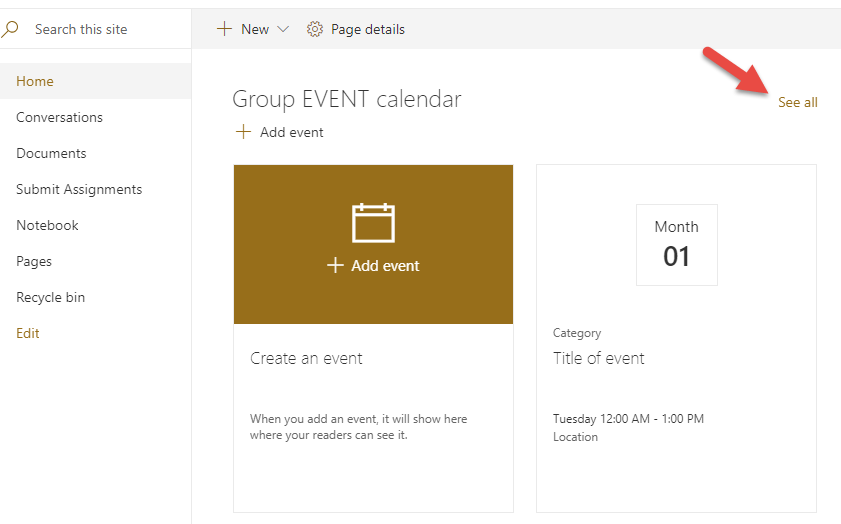Click the Month 01 date thumbnail
The height and width of the screenshot is (524, 841).
point(676,245)
